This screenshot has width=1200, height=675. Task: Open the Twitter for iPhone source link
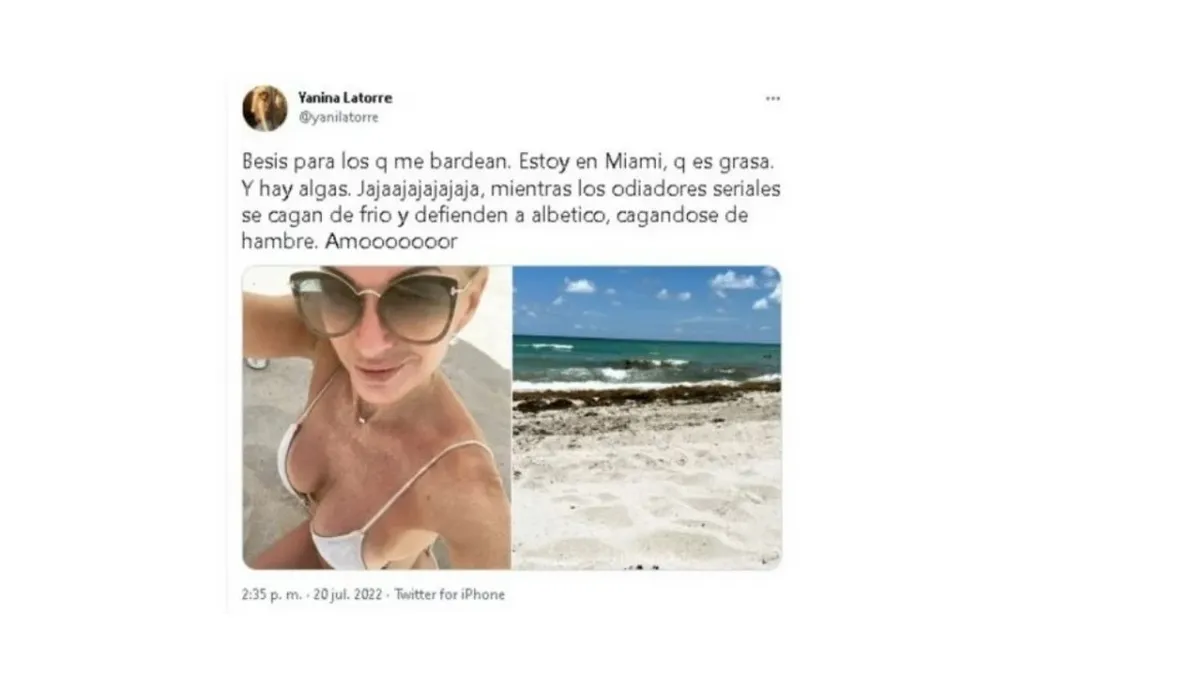point(449,594)
